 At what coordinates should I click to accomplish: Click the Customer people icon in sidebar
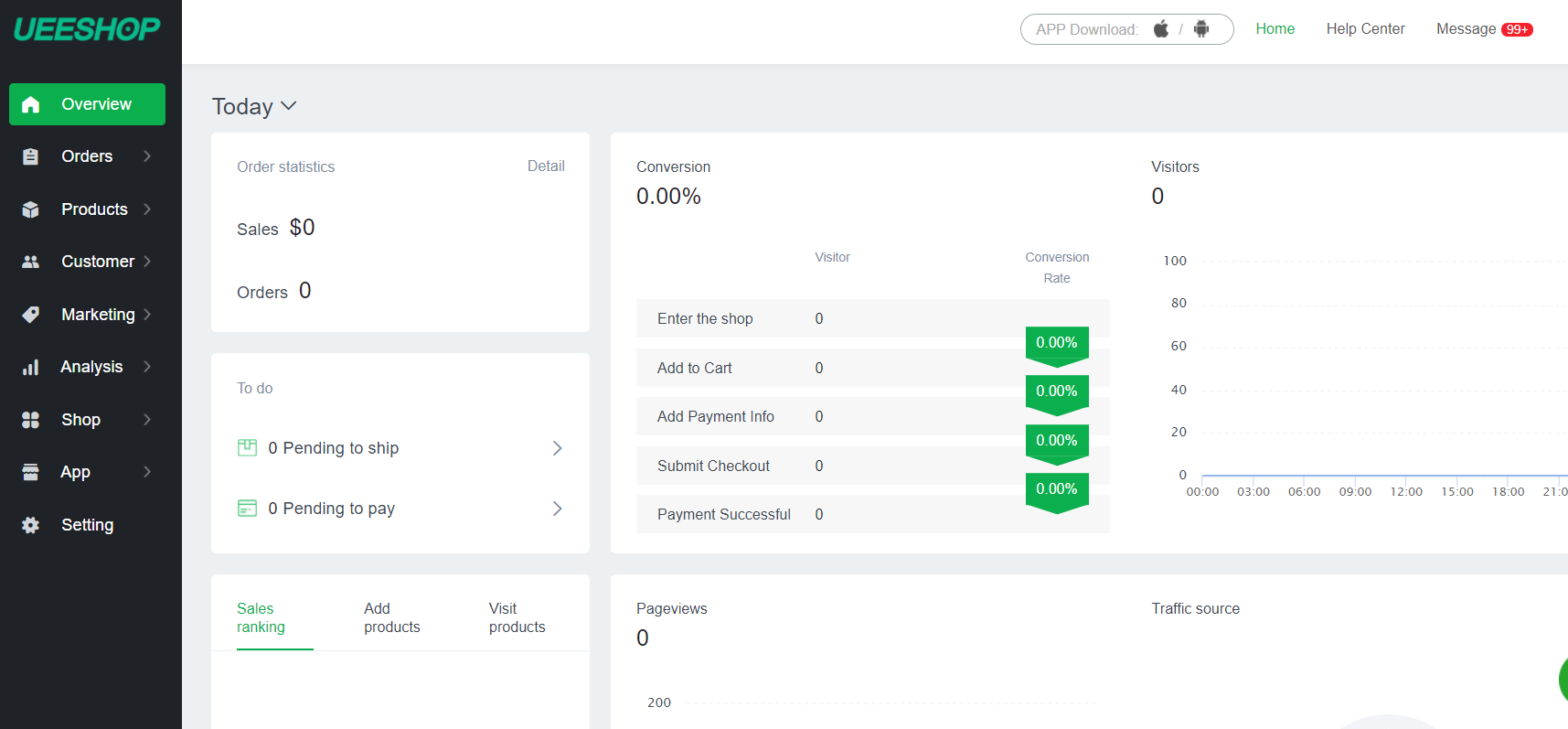(x=30, y=262)
